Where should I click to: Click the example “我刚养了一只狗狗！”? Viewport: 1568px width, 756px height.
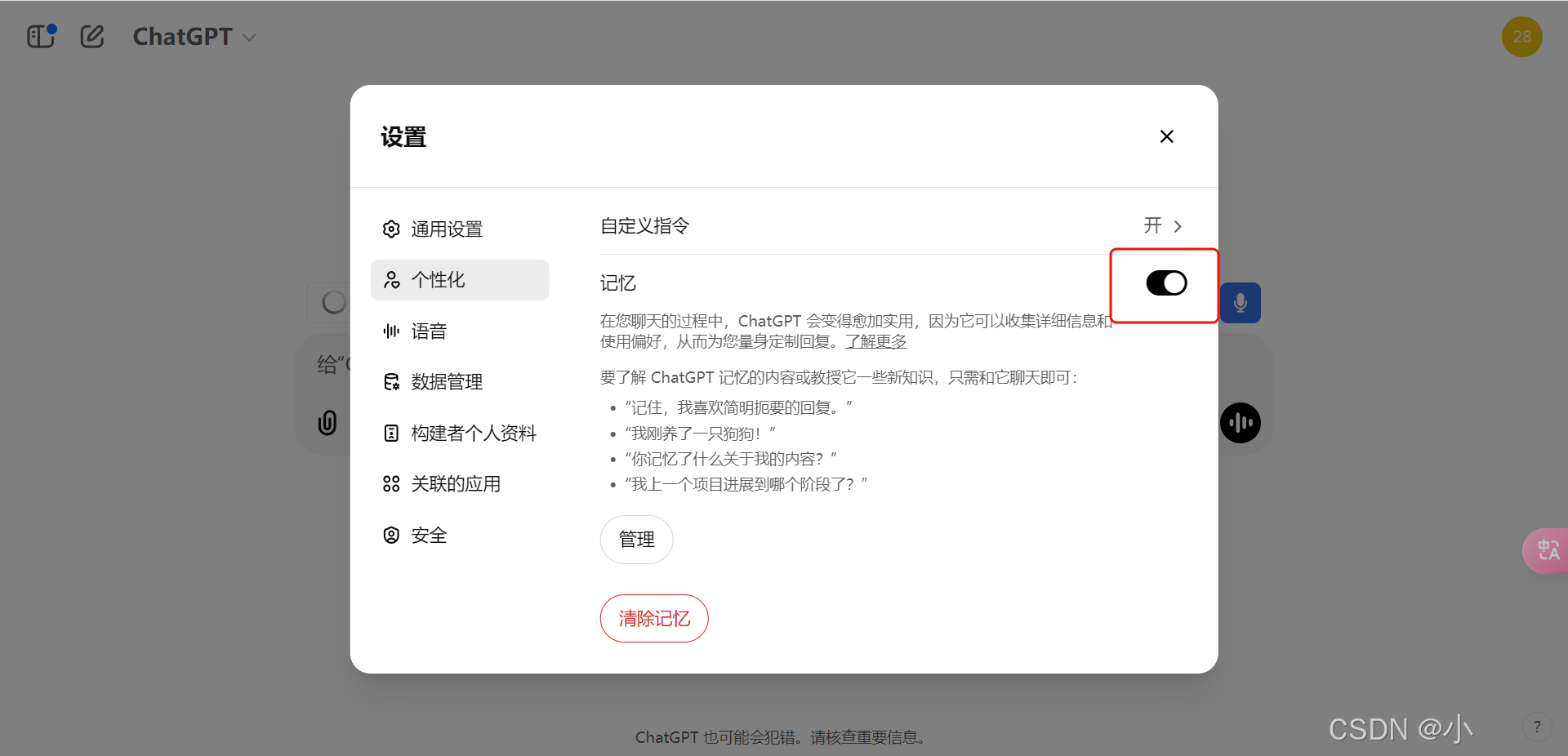pyautogui.click(x=700, y=434)
